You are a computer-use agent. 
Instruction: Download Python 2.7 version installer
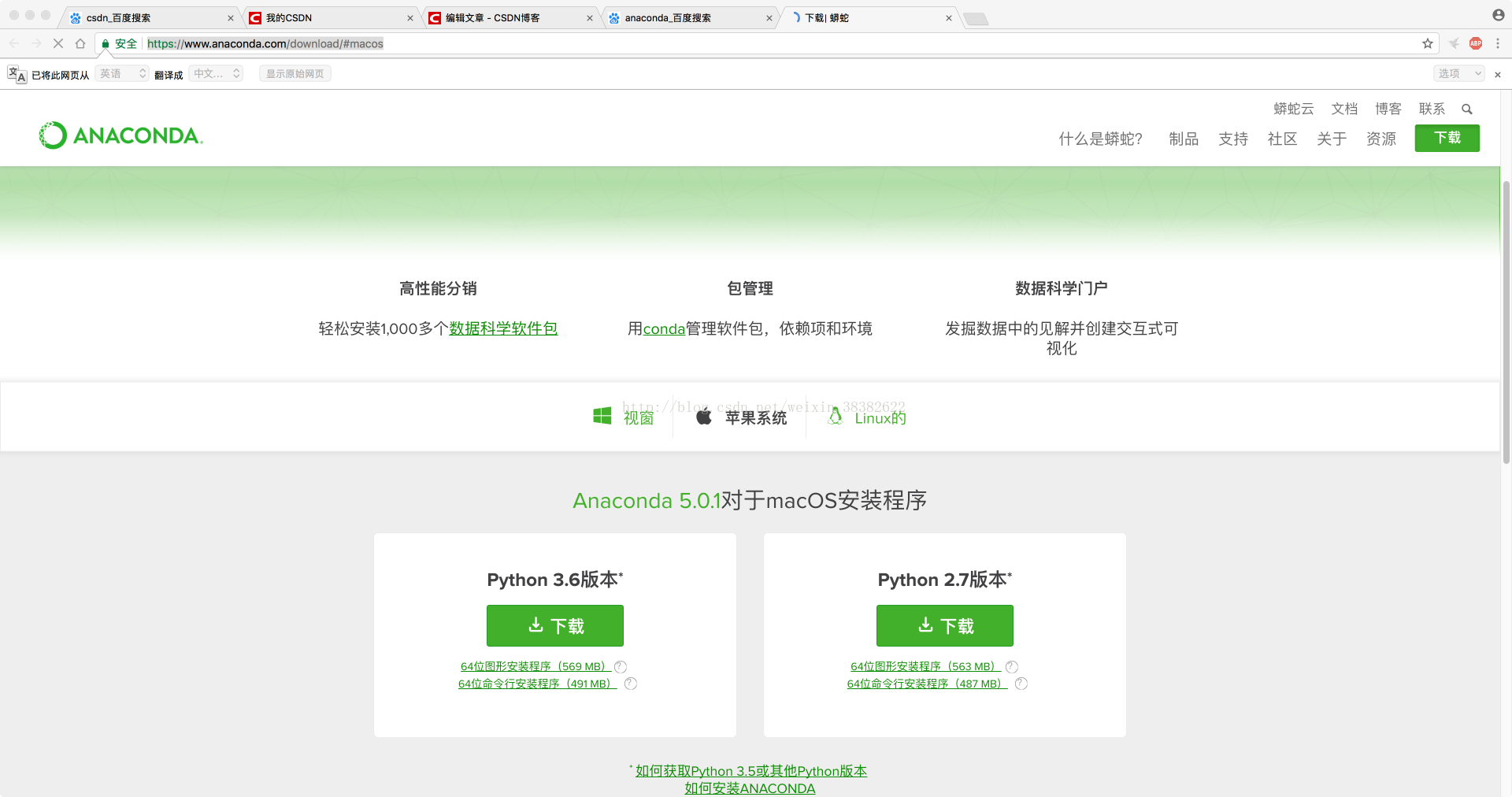tap(944, 625)
